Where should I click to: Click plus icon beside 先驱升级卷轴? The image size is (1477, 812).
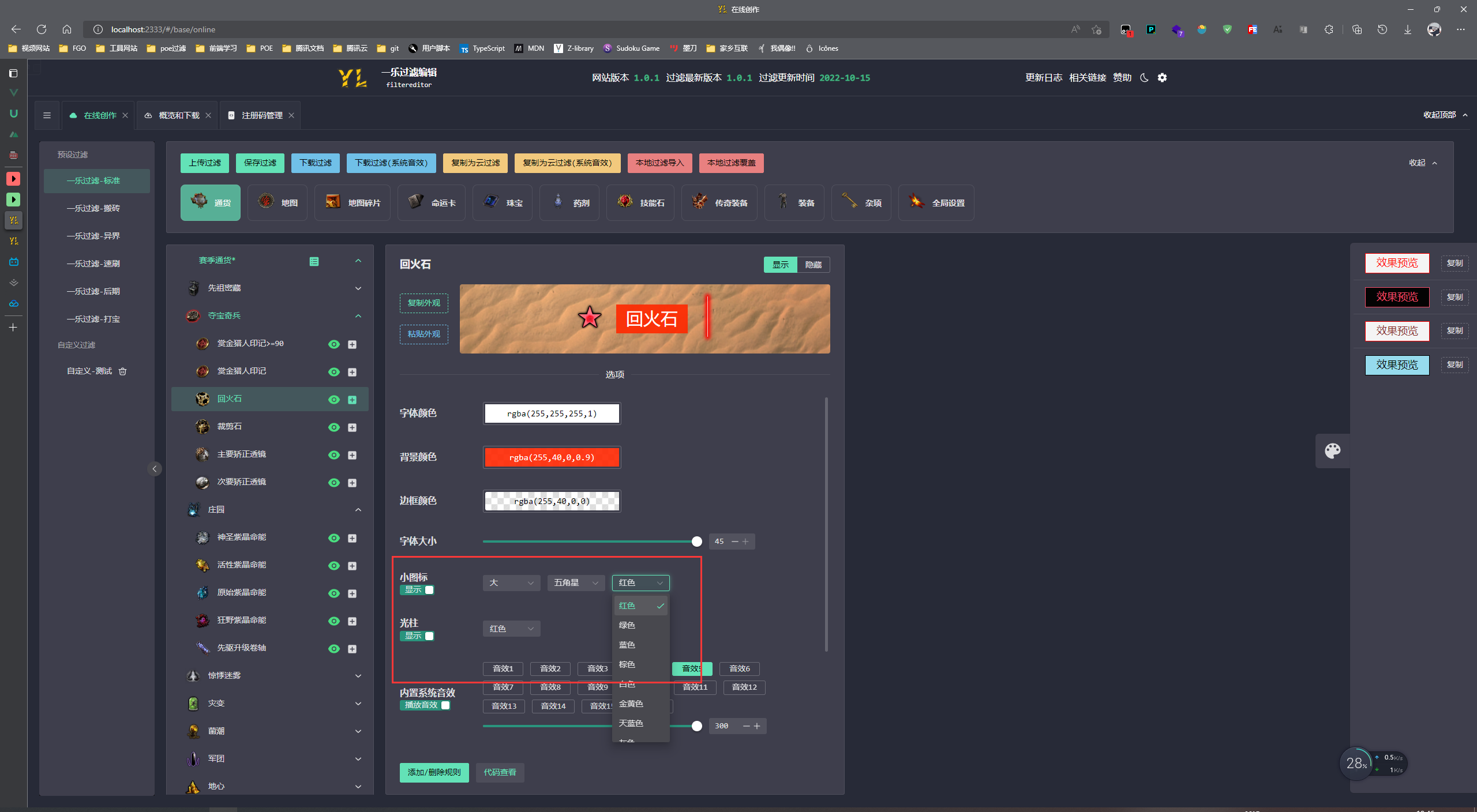point(352,649)
